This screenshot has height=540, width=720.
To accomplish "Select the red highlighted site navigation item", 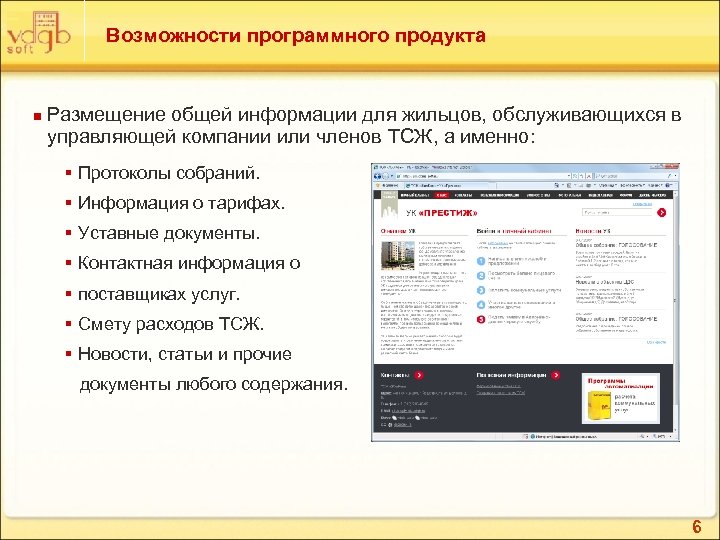I will 442,195.
